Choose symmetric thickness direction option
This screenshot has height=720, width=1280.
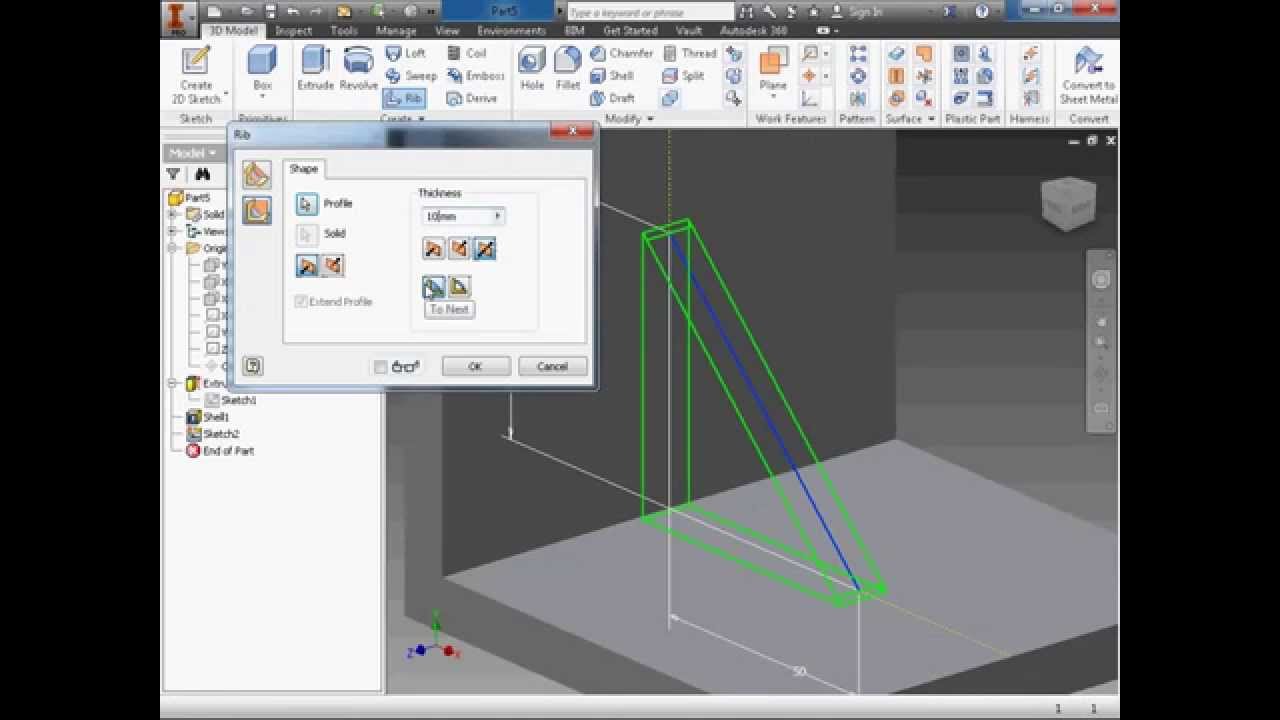pos(485,248)
